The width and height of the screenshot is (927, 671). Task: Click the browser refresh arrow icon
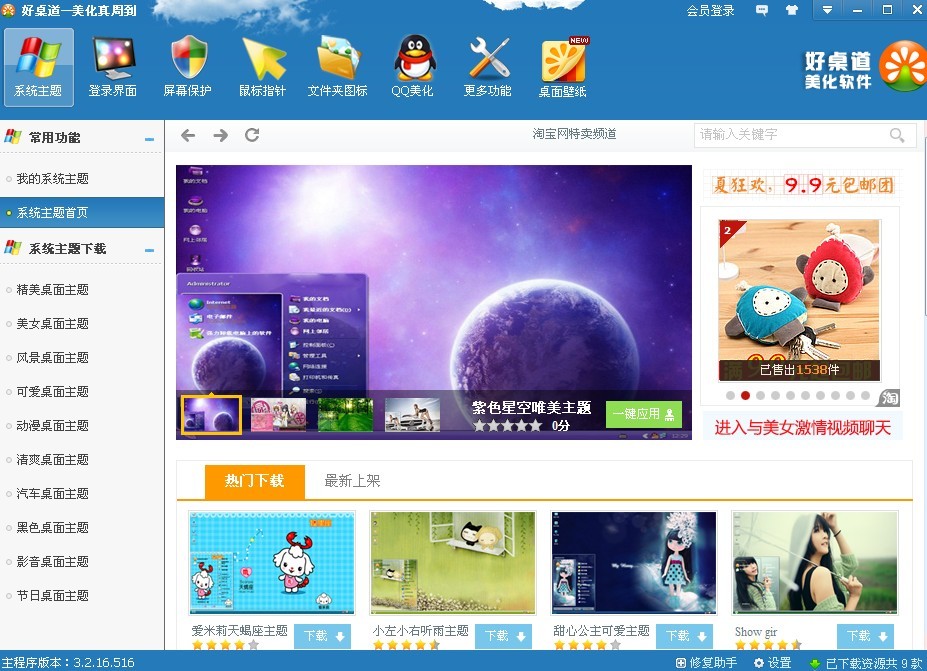252,135
